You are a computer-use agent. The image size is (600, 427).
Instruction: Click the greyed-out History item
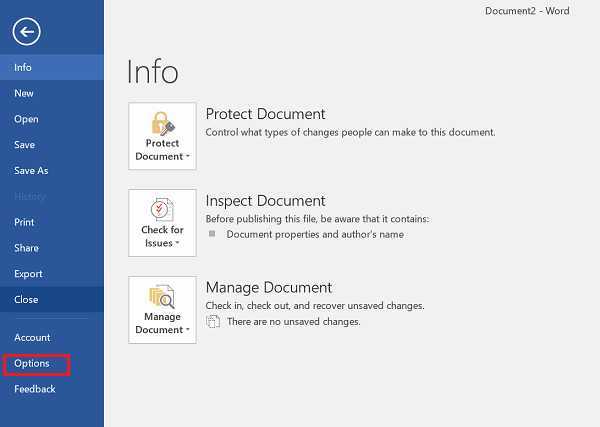pyautogui.click(x=52, y=196)
